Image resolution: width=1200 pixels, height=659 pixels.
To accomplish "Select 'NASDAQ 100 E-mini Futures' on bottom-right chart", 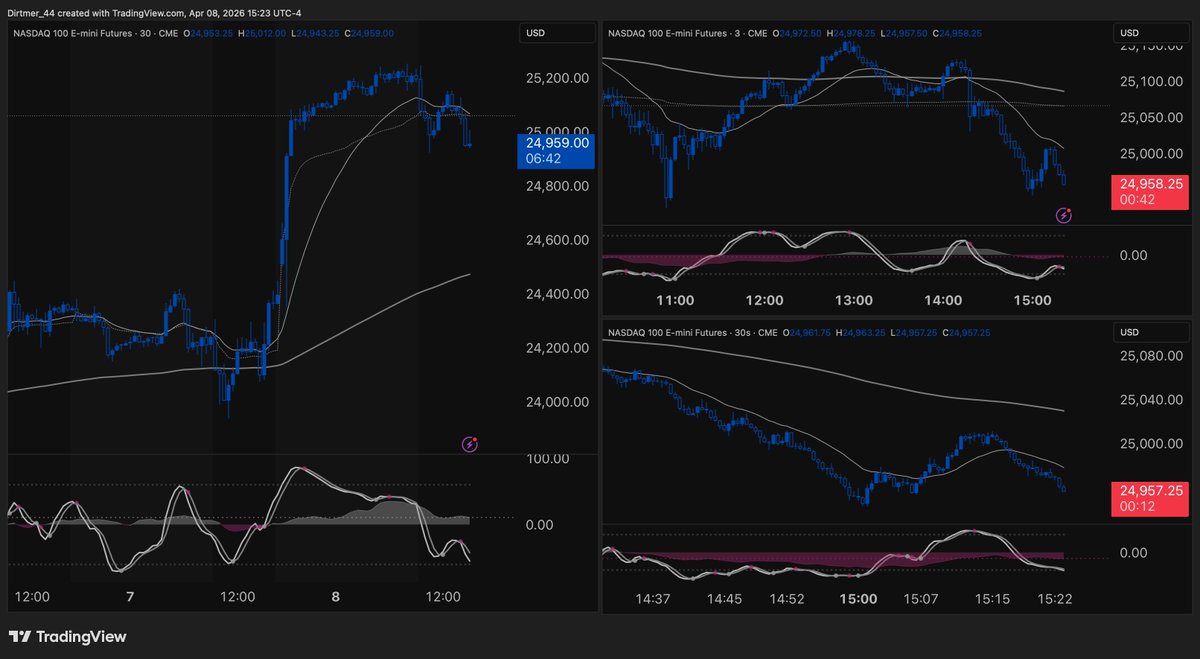I will pyautogui.click(x=668, y=331).
